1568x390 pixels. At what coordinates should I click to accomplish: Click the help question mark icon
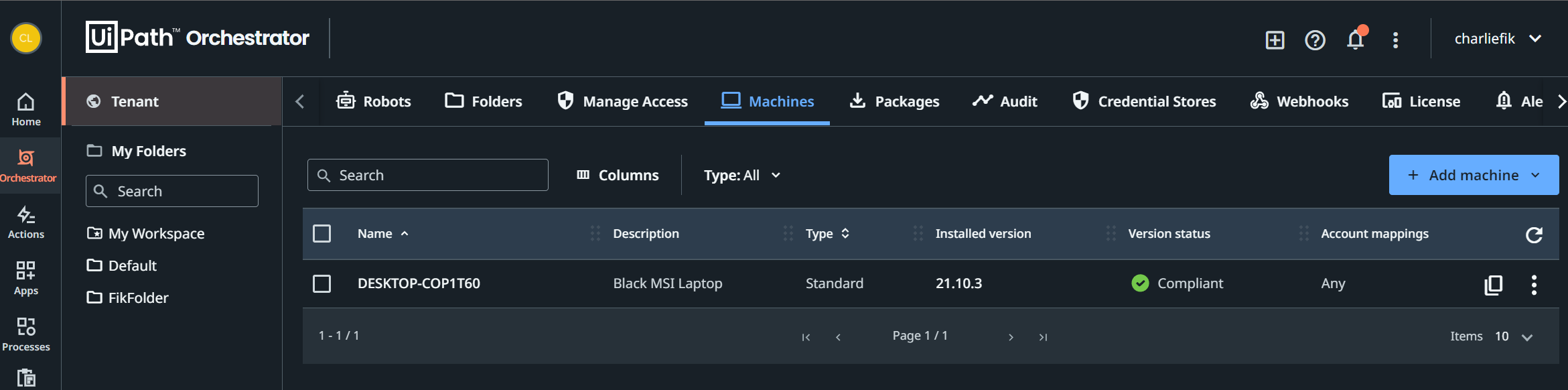coord(1315,40)
